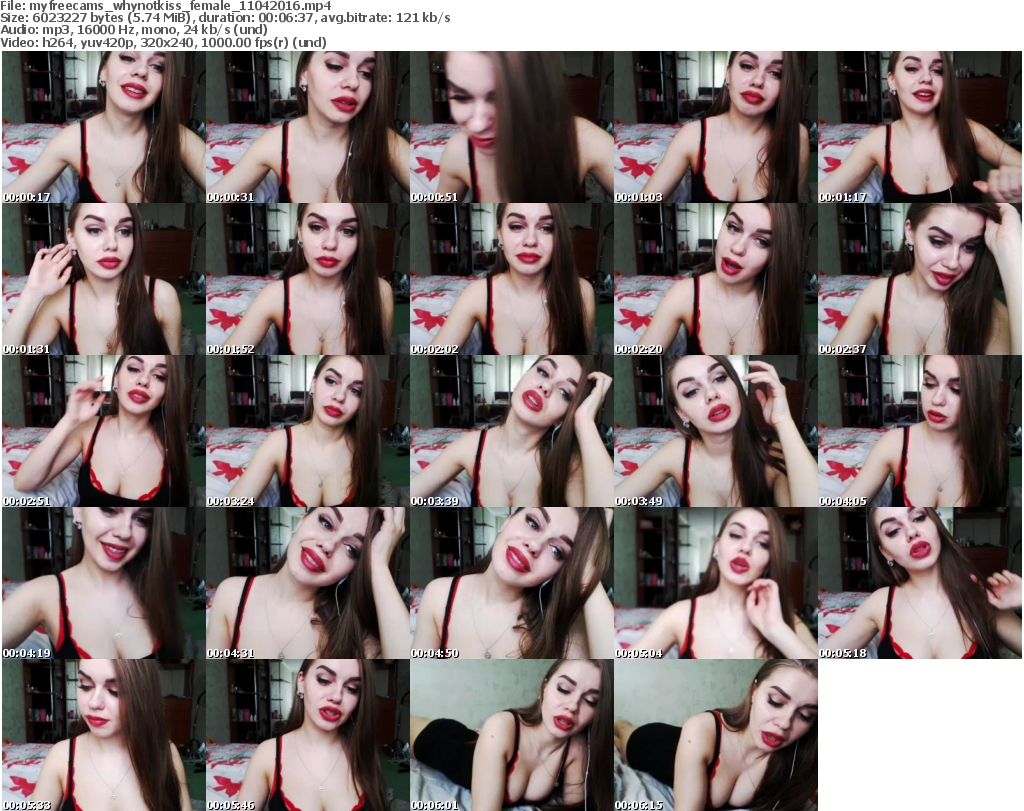Pick the frame stamped 00:04:05

pos(920,432)
